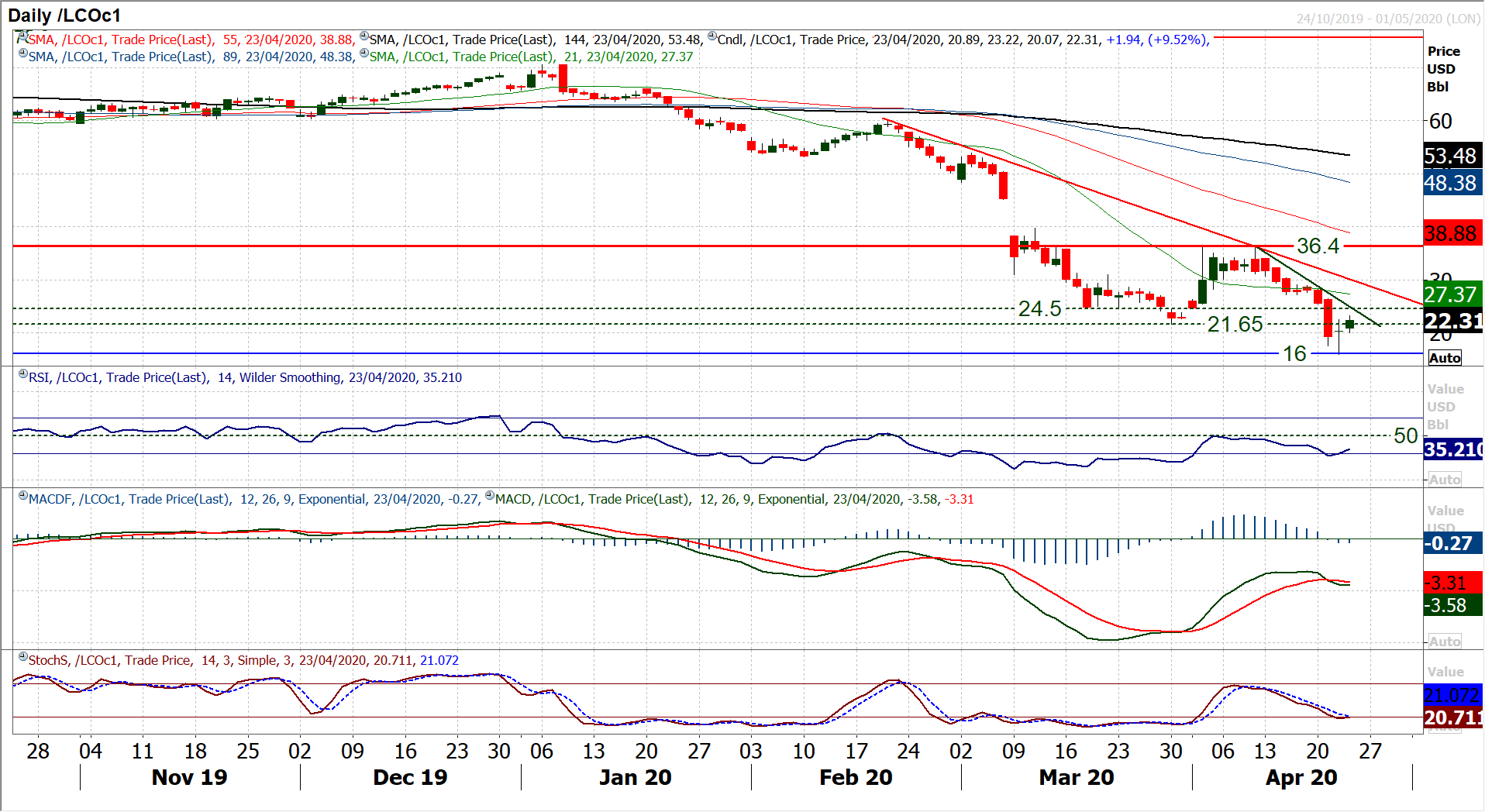Click the Daily /LCOc1 chart title
The width and height of the screenshot is (1485, 812).
(64, 15)
